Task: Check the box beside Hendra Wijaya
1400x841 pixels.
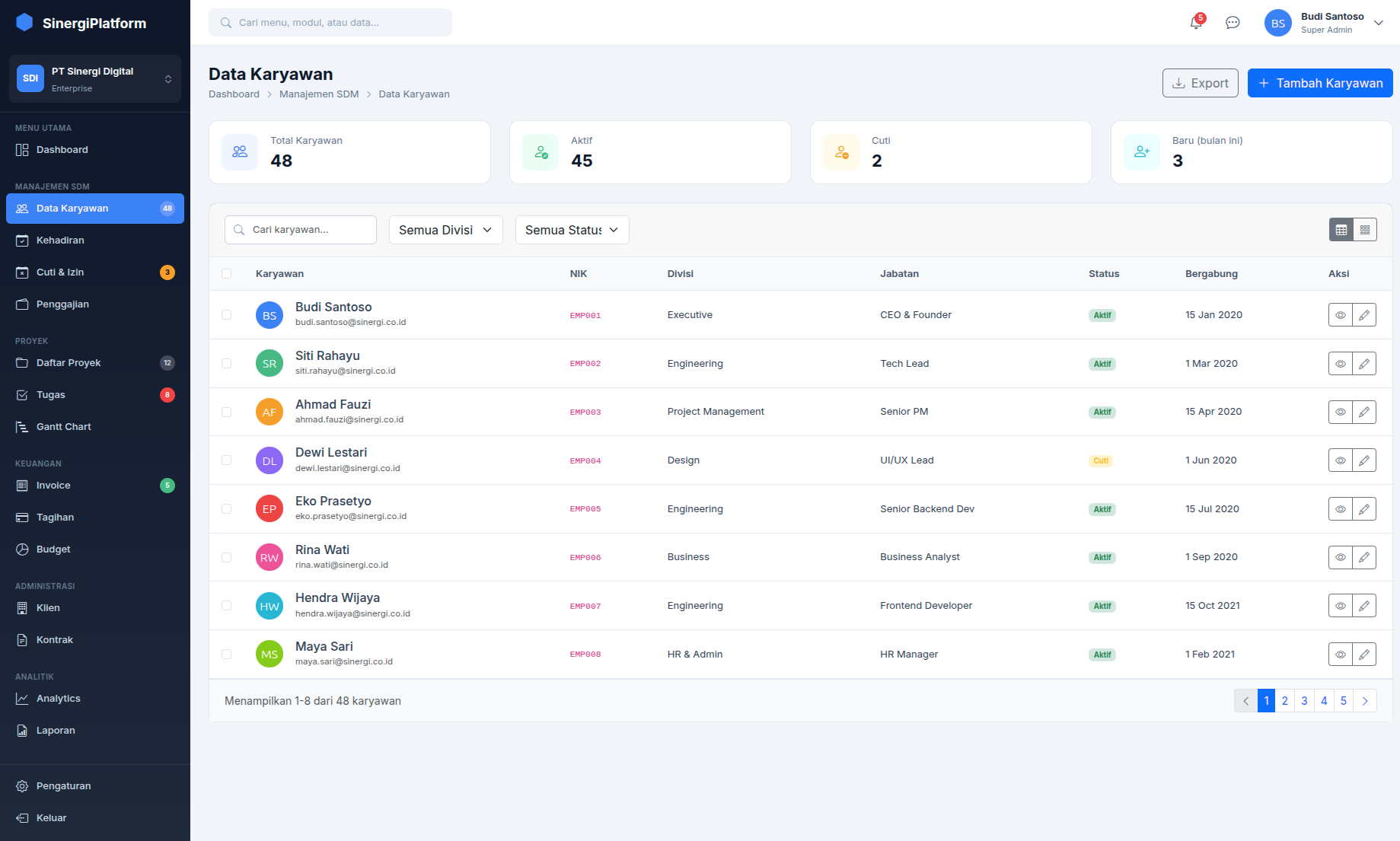Action: [226, 606]
